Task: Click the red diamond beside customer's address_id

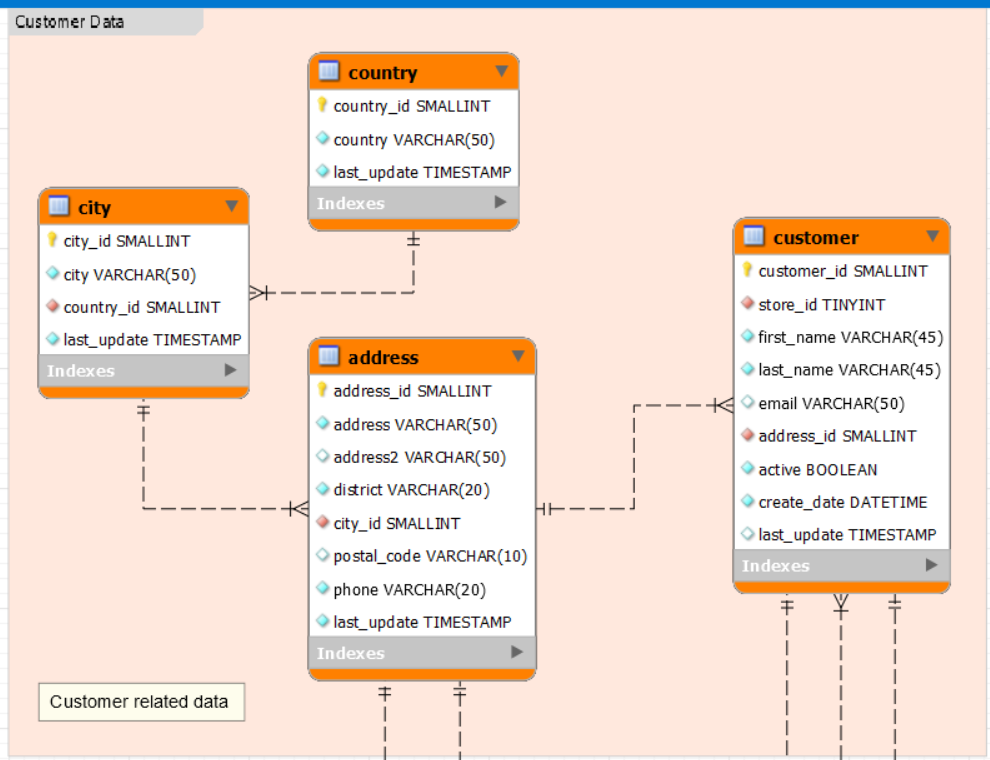Action: (748, 434)
